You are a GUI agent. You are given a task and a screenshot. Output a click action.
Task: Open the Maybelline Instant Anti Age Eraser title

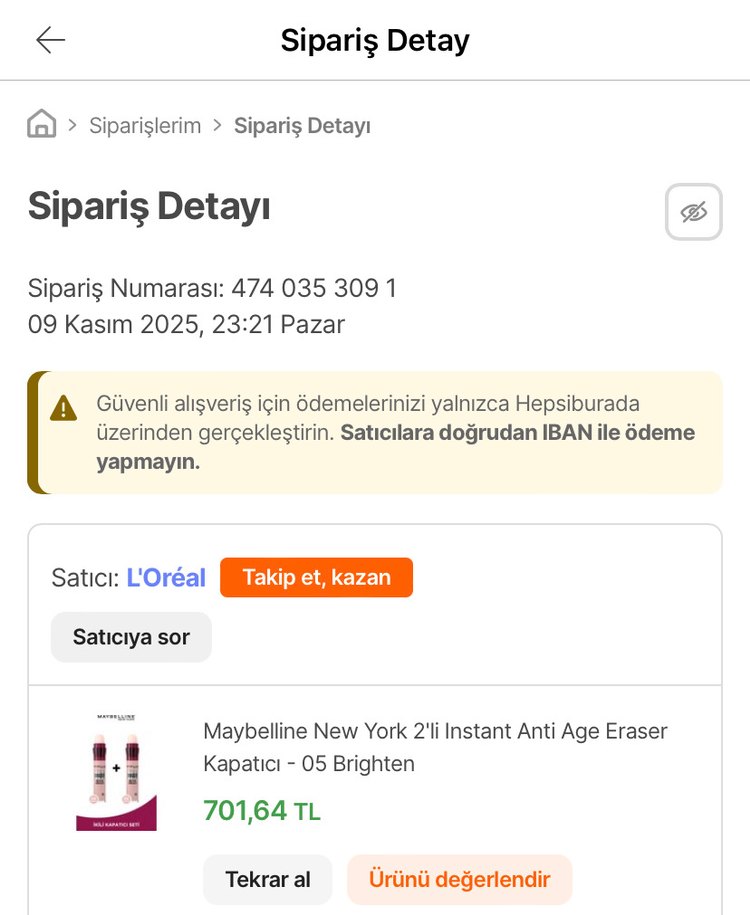(x=435, y=747)
